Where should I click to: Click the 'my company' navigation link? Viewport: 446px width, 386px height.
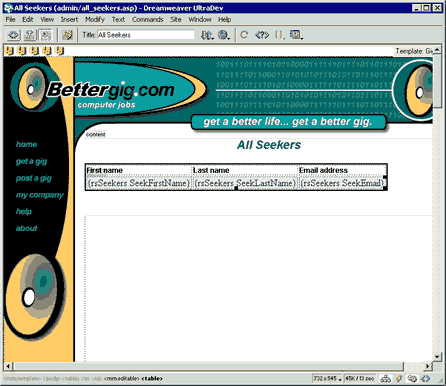[40, 195]
